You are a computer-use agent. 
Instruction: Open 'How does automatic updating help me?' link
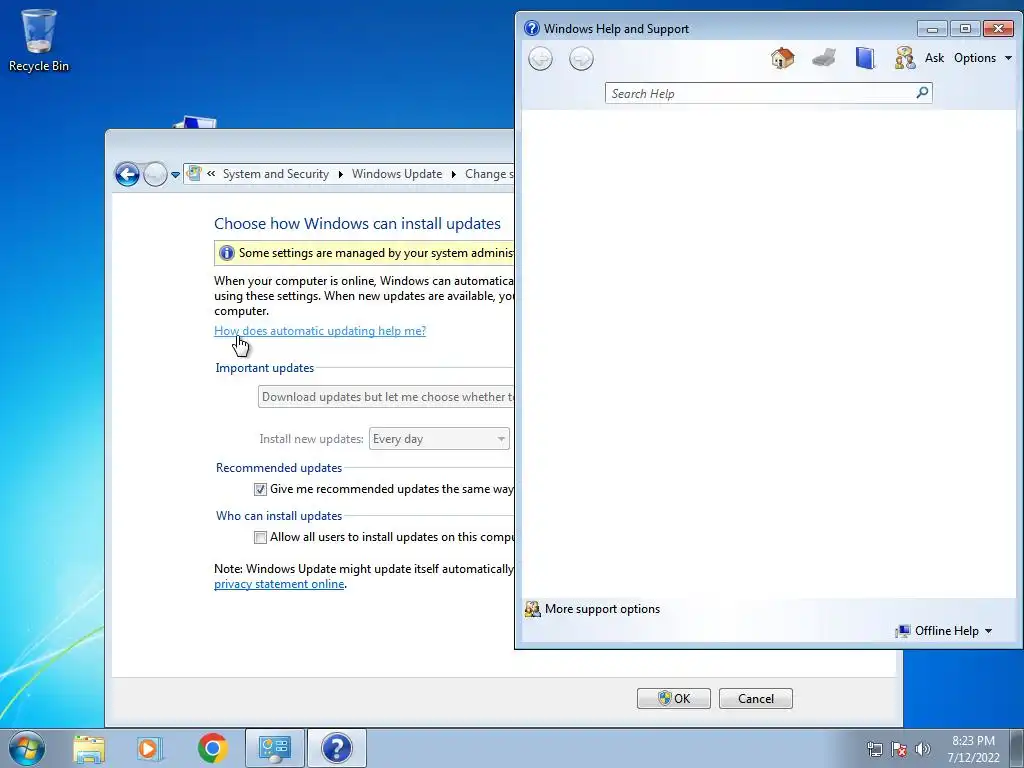pos(320,331)
